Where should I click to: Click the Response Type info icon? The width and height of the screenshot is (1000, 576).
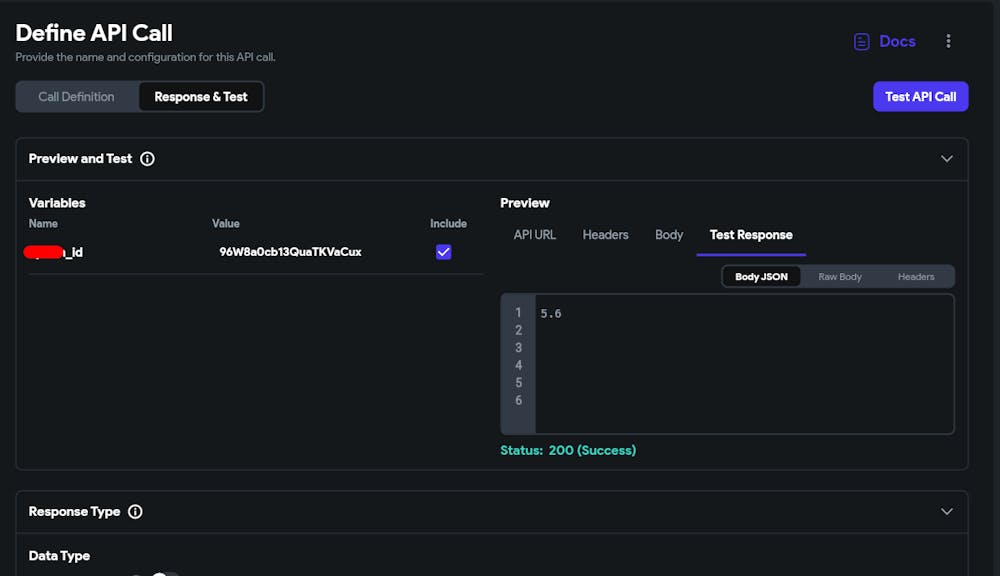coord(135,512)
